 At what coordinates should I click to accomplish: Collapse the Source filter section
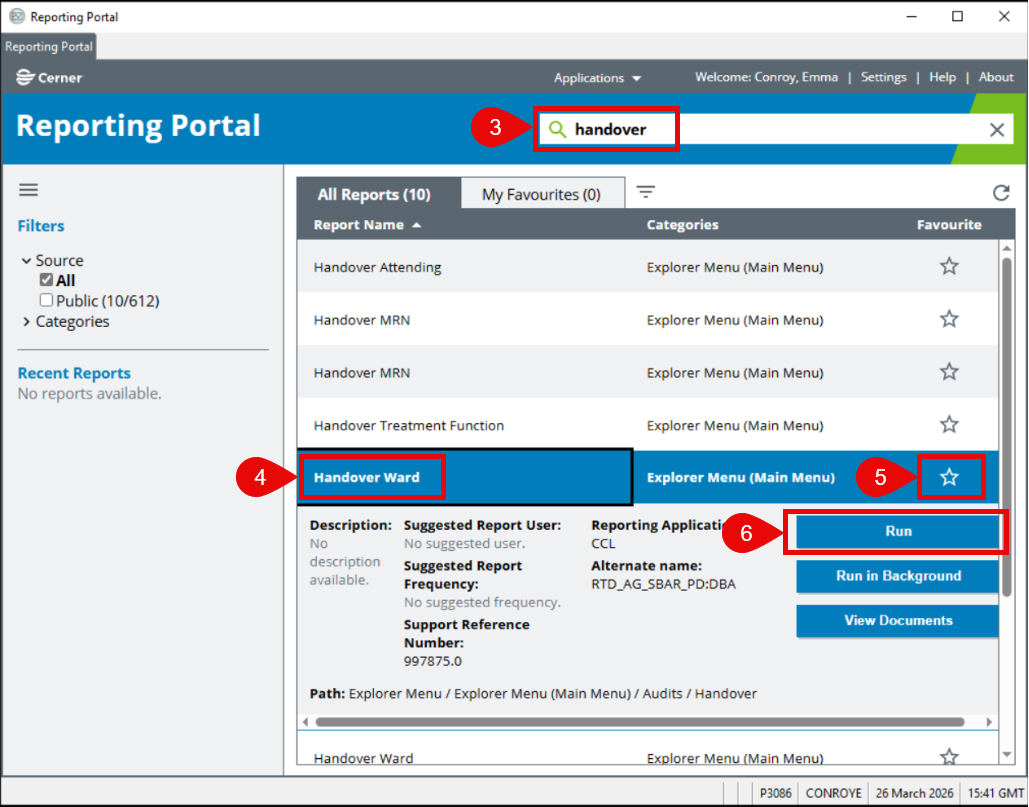pos(26,261)
